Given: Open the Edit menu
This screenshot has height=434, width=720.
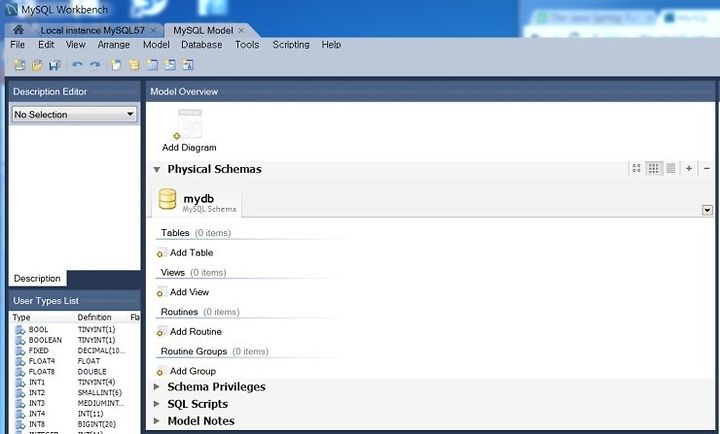Looking at the screenshot, I should pos(46,45).
